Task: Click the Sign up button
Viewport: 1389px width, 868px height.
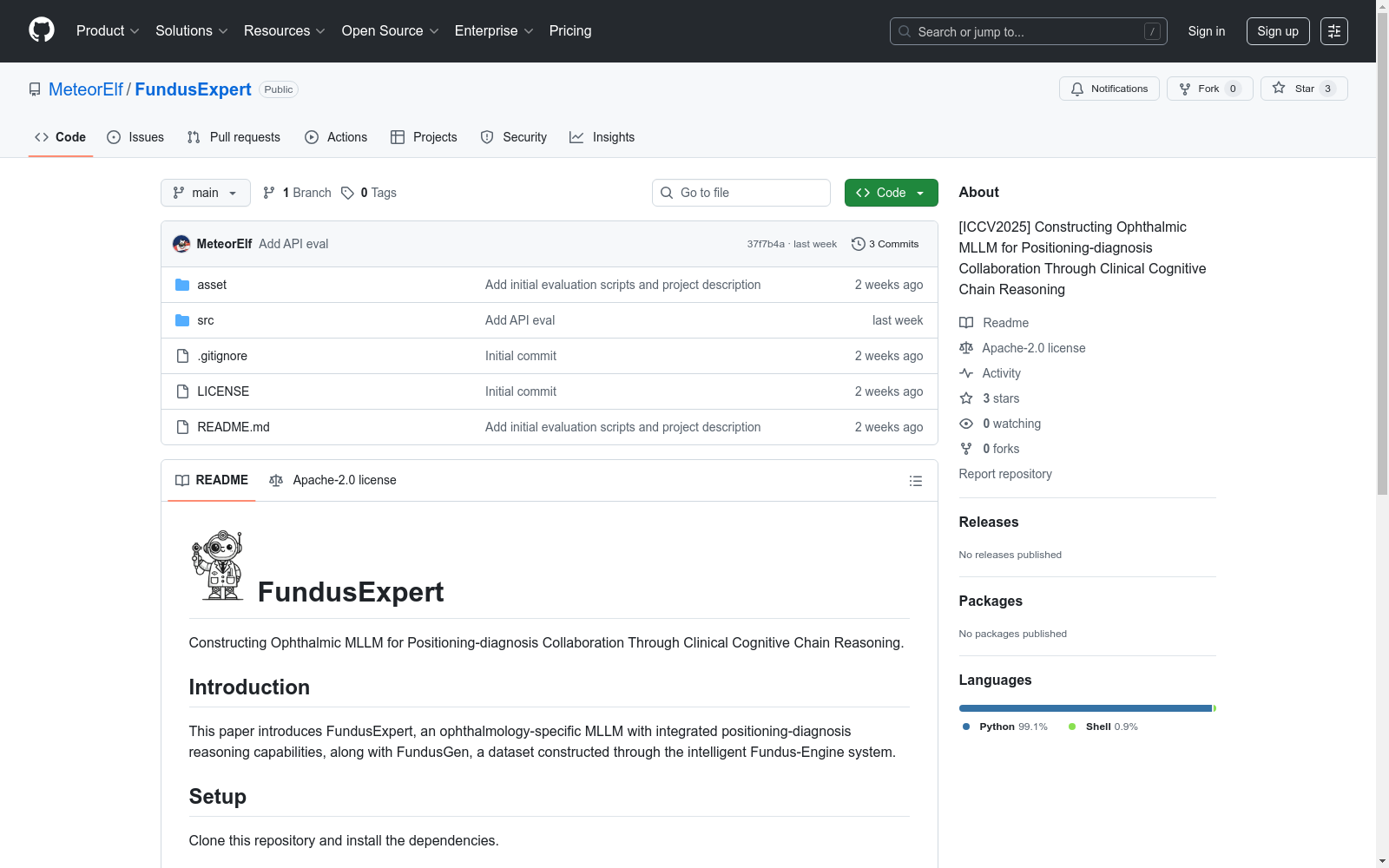Action: tap(1278, 31)
